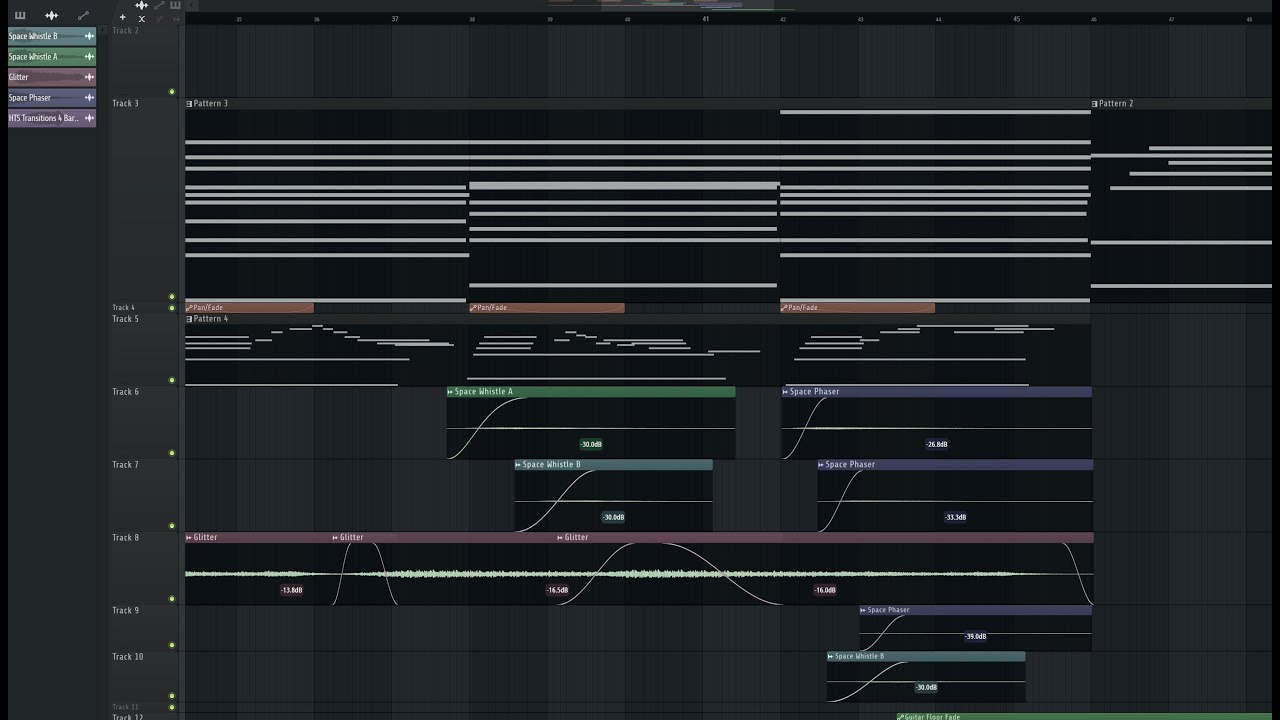Select the first Pan/Fade automation clip on Track 4

[x=249, y=308]
